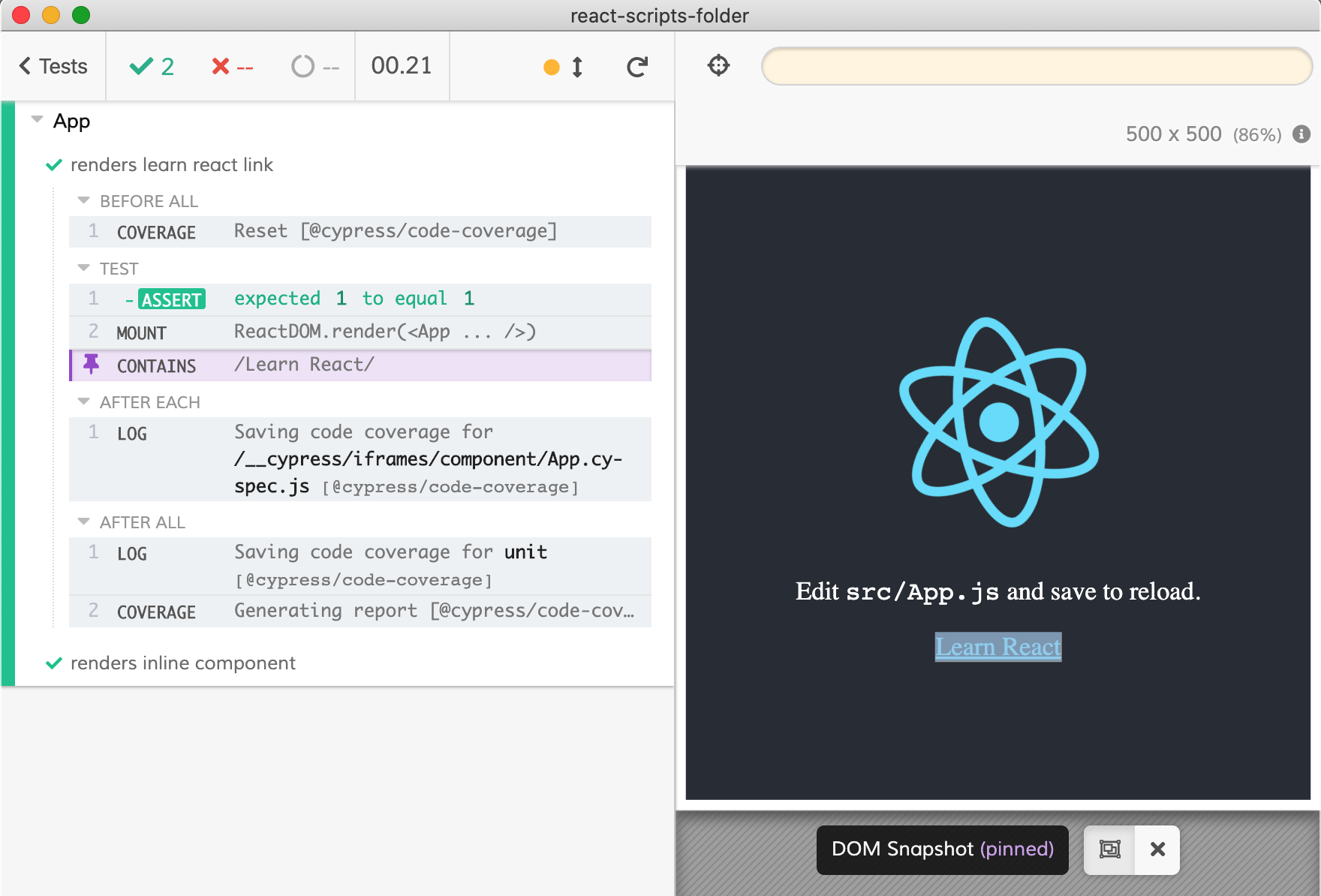Click the yellow traffic light button
This screenshot has width=1321, height=896.
point(50,15)
